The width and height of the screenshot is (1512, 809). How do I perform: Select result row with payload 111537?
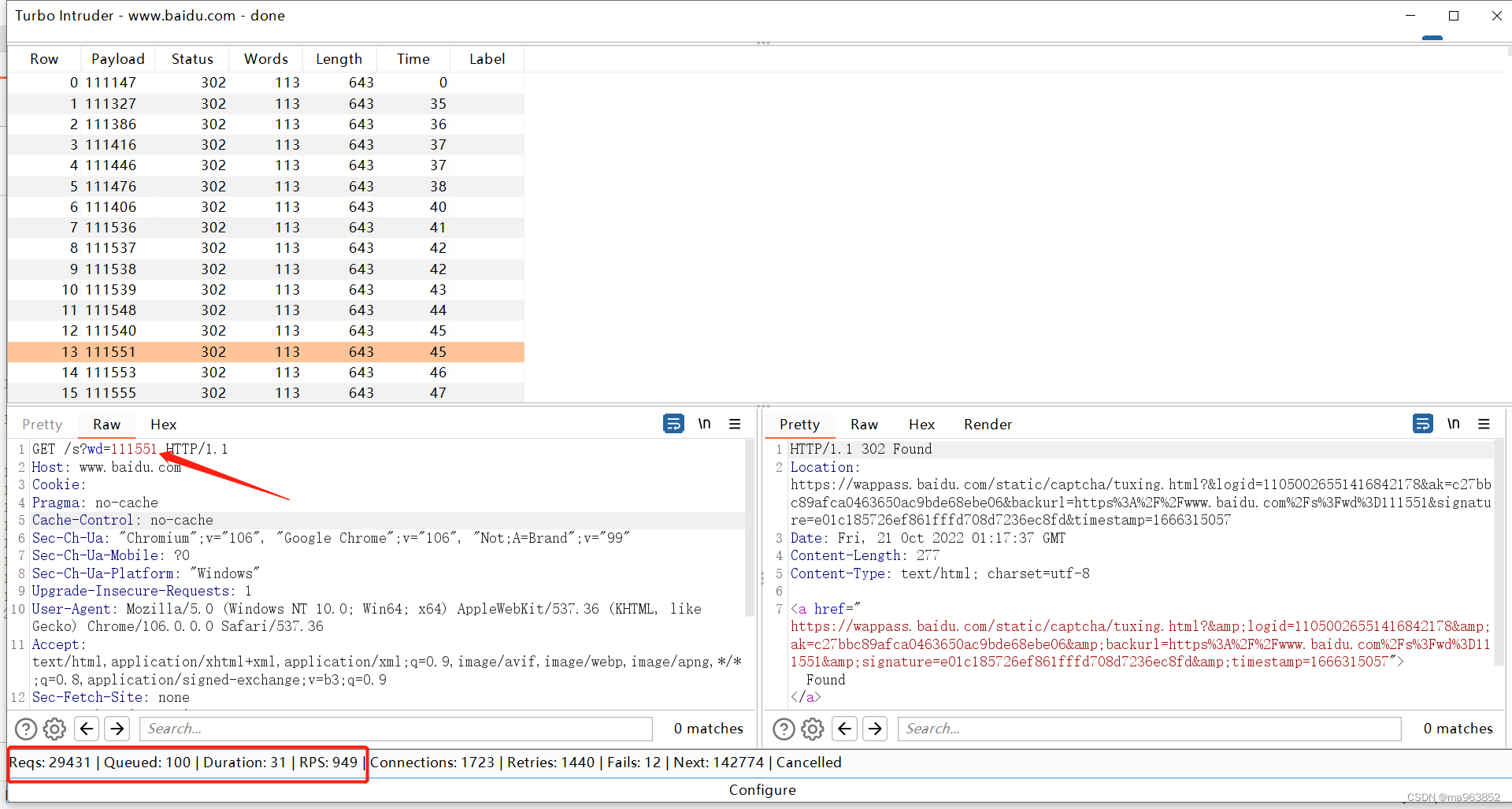[x=266, y=248]
